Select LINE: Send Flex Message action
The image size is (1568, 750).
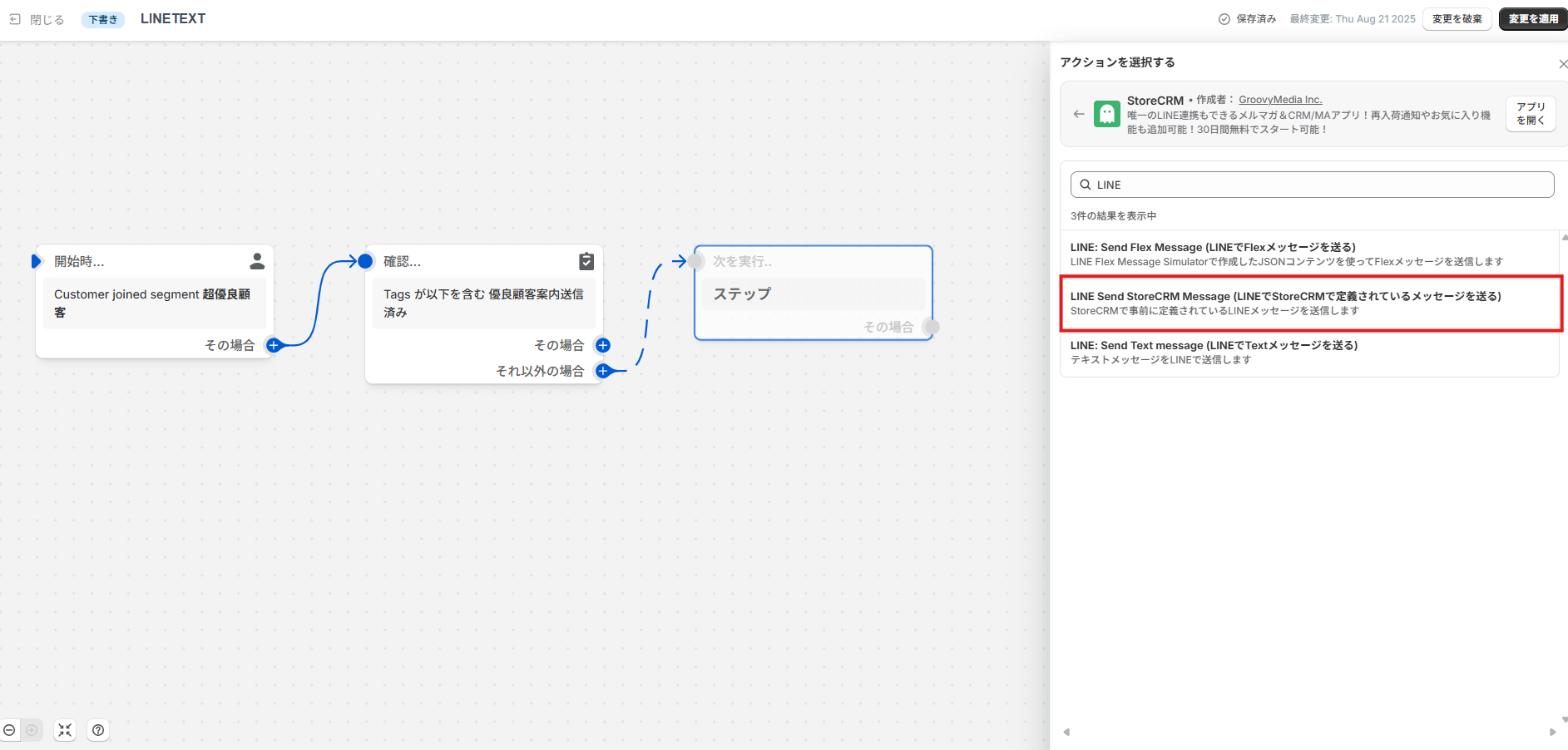[x=1308, y=254]
